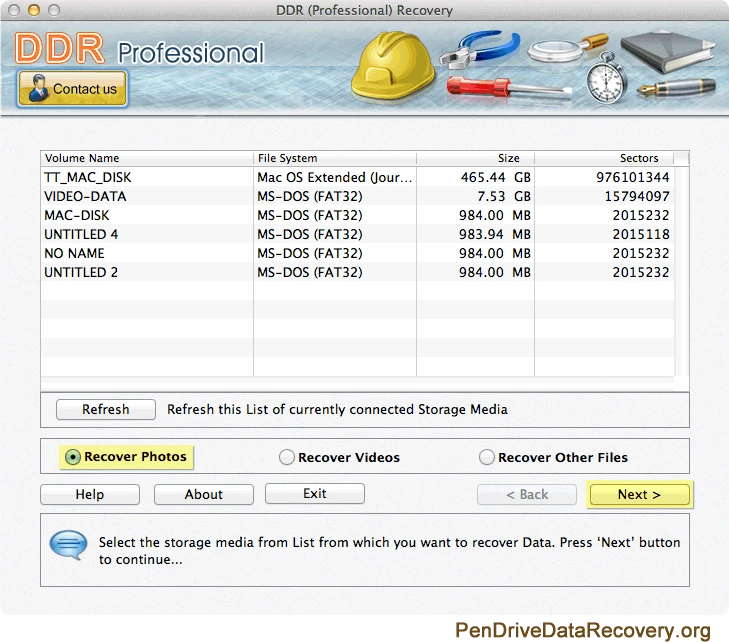Sort by Volume Name column header
This screenshot has width=729, height=642.
coord(147,158)
